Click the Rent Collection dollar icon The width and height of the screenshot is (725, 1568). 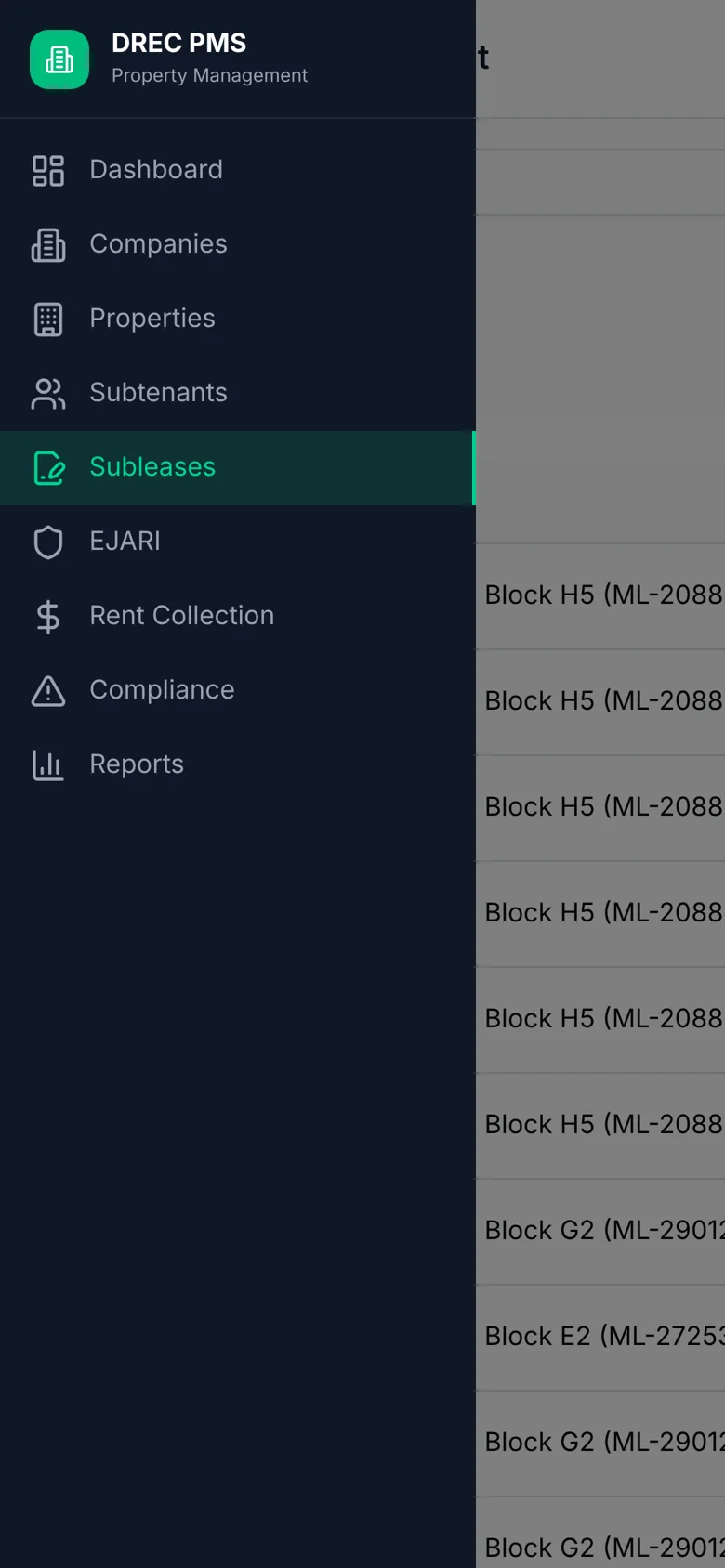[x=48, y=617]
